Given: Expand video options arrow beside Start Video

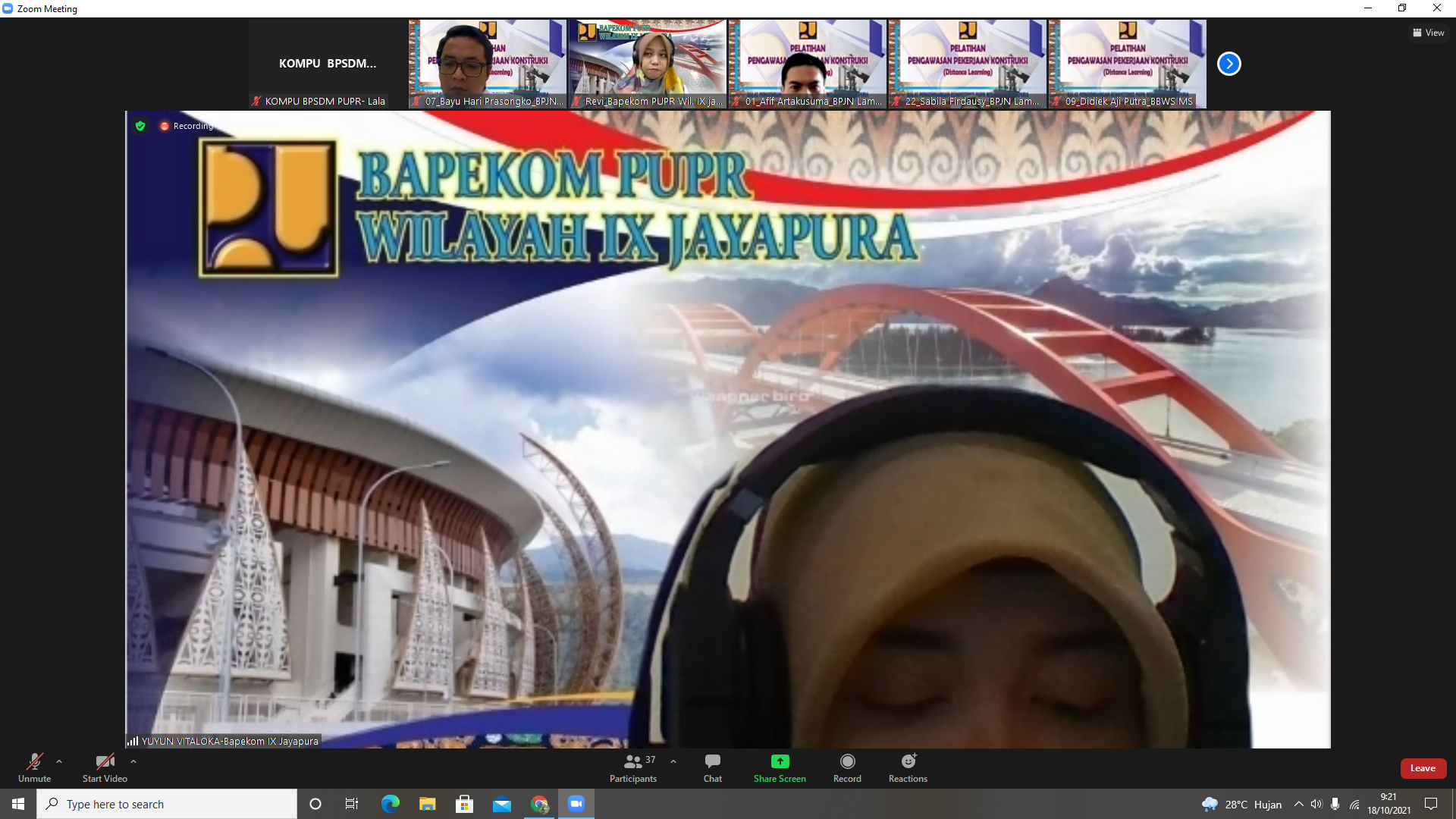Looking at the screenshot, I should point(133,761).
